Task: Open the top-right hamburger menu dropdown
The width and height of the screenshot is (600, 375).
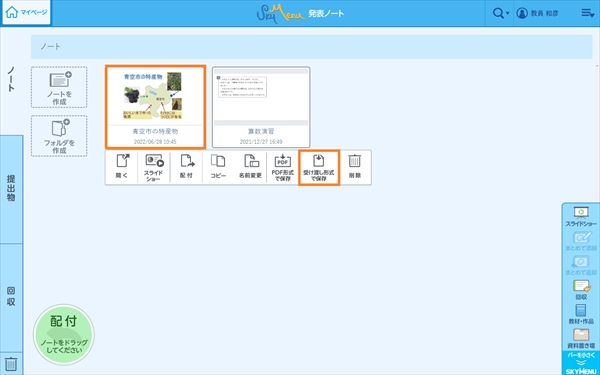Action: pos(588,13)
